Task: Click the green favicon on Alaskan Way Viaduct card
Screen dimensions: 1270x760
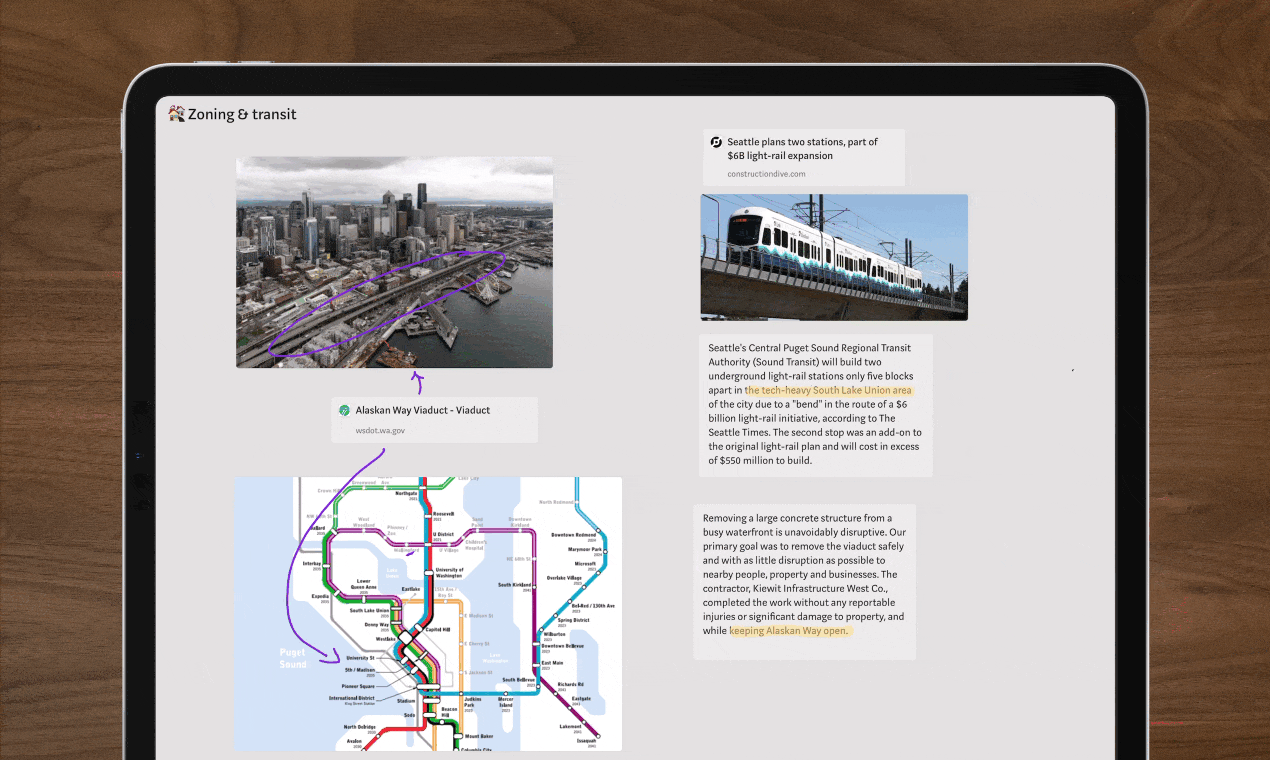Action: (x=344, y=410)
